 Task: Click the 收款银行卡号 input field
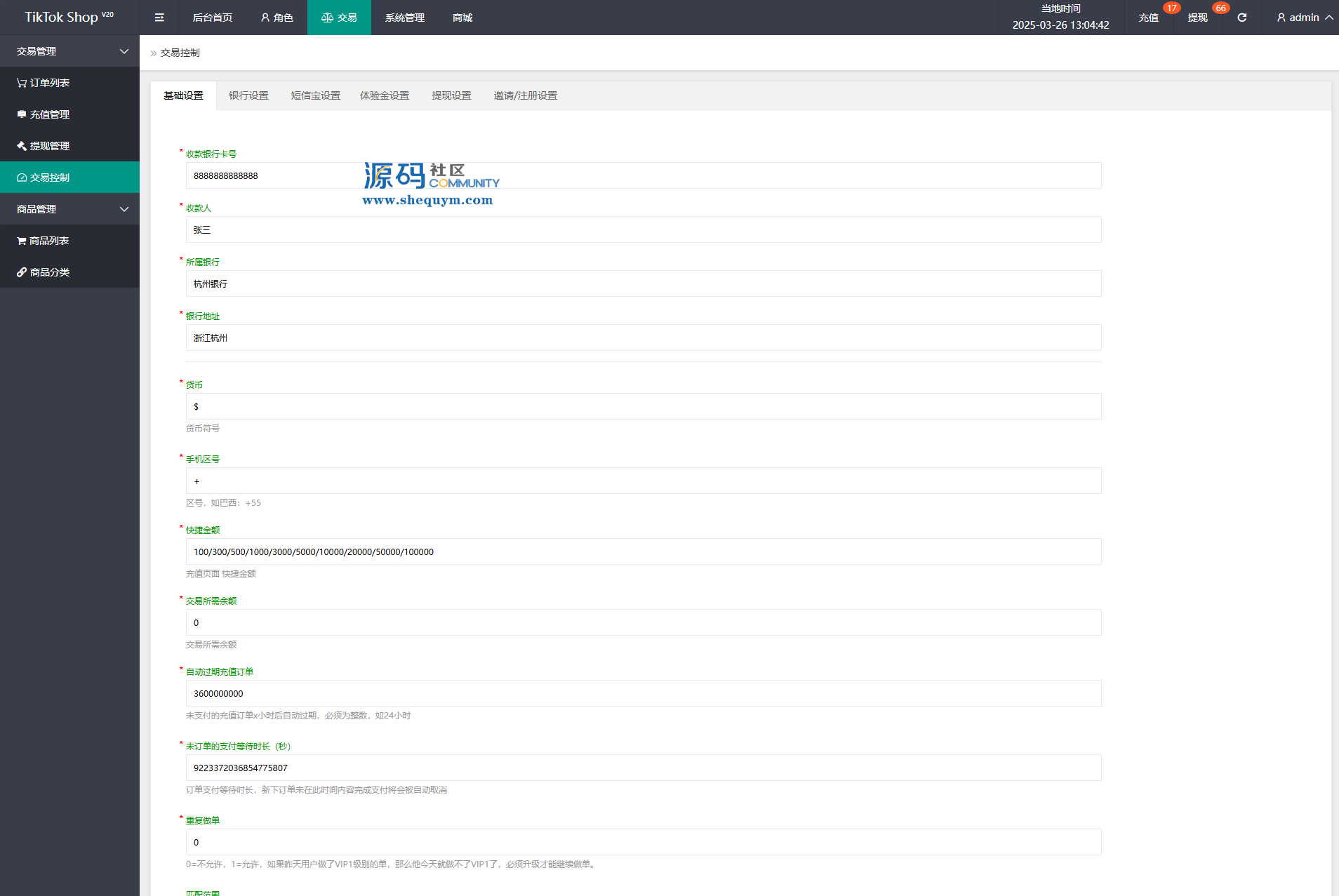(x=643, y=175)
